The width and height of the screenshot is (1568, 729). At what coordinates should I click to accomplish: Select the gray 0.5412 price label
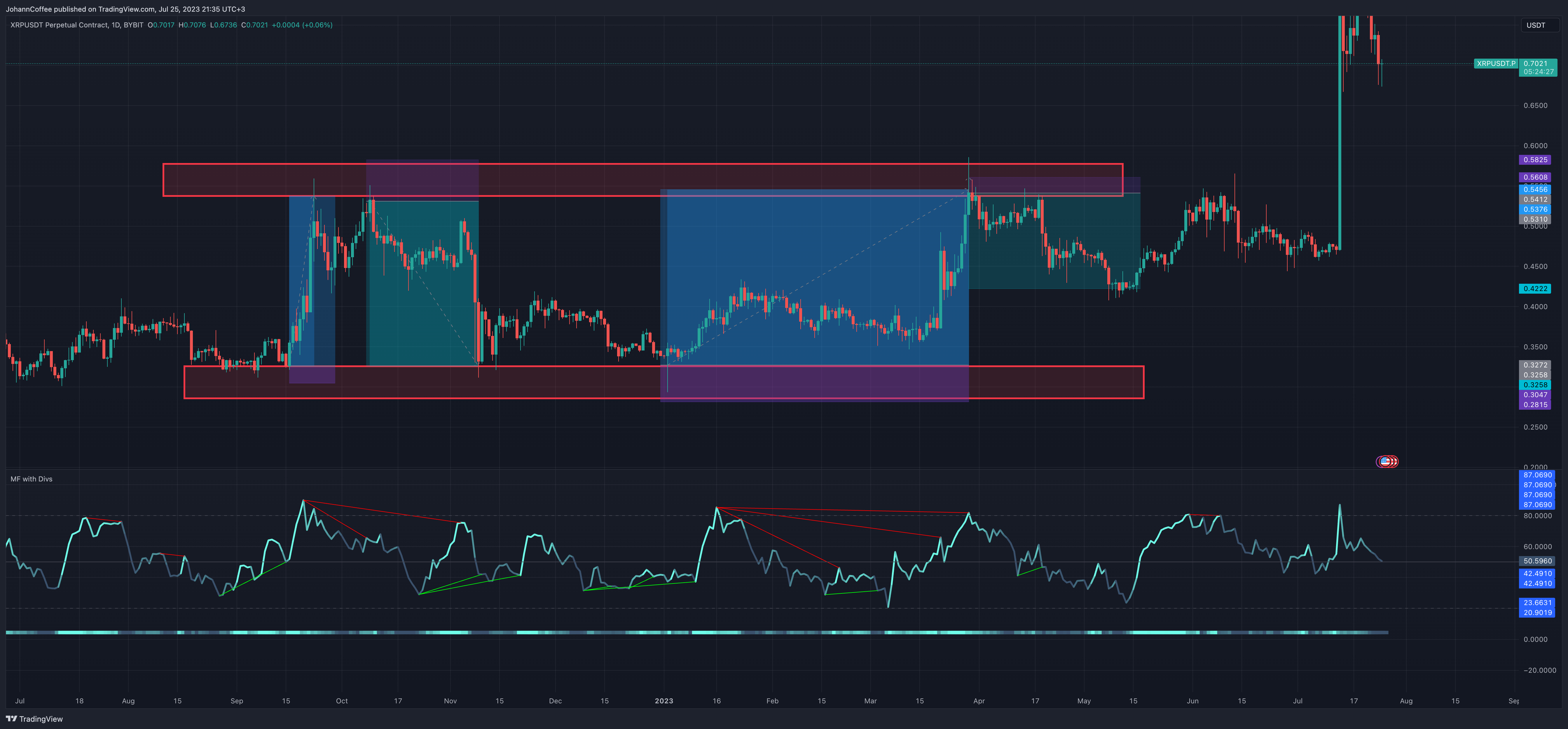[1535, 199]
